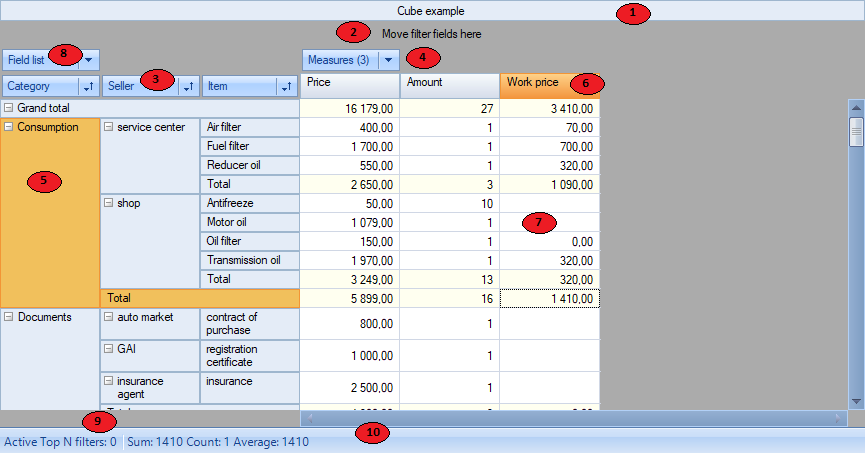Image resolution: width=865 pixels, height=453 pixels.
Task: Open the Field list dropdown arrow
Action: pyautogui.click(x=89, y=60)
